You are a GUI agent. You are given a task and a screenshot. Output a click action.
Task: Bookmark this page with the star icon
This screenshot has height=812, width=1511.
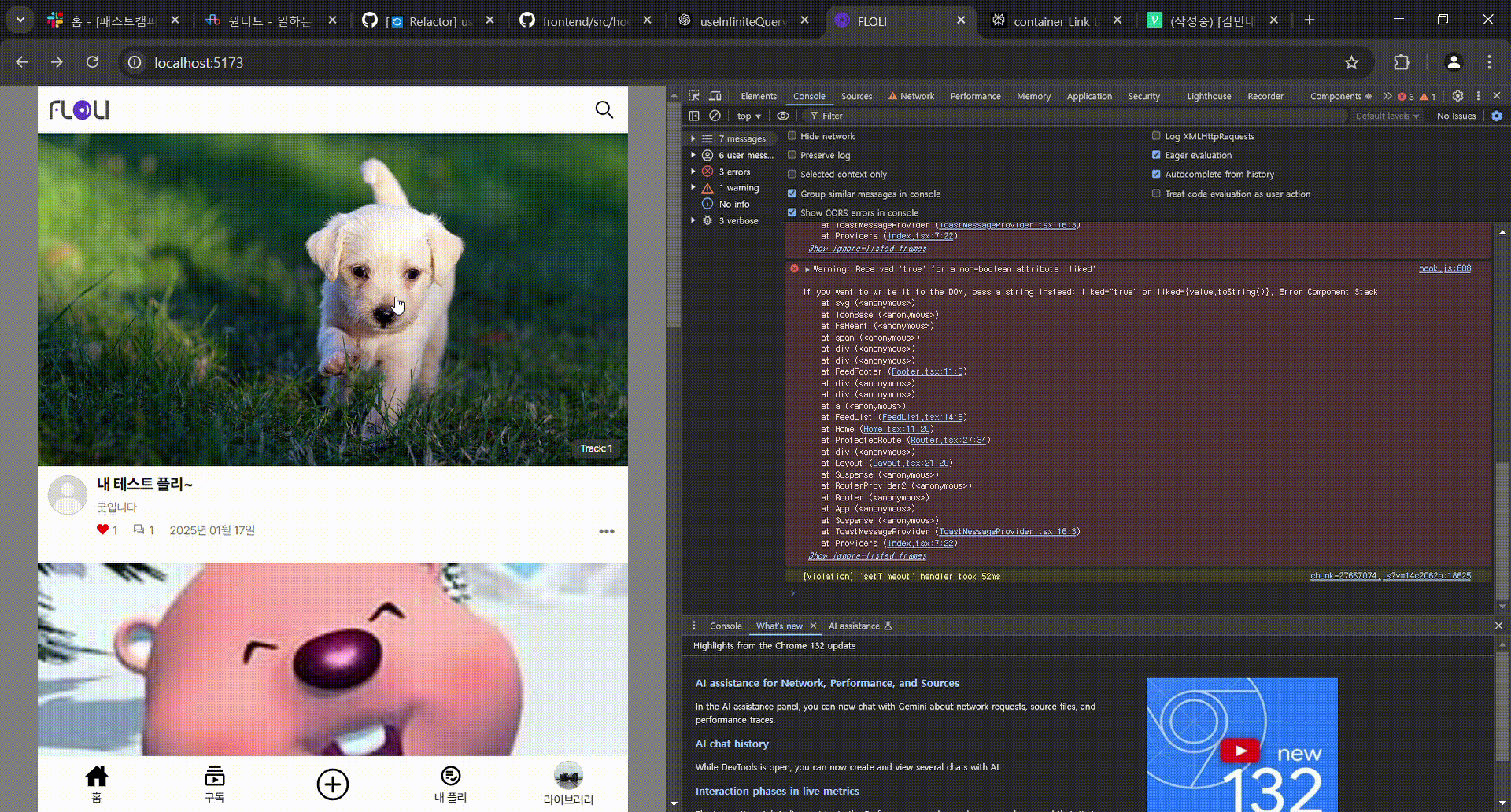point(1351,62)
